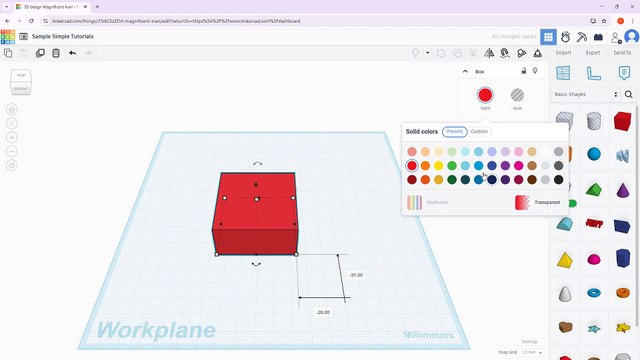Pick the green Roof shape
The image size is (640, 360).
click(593, 189)
